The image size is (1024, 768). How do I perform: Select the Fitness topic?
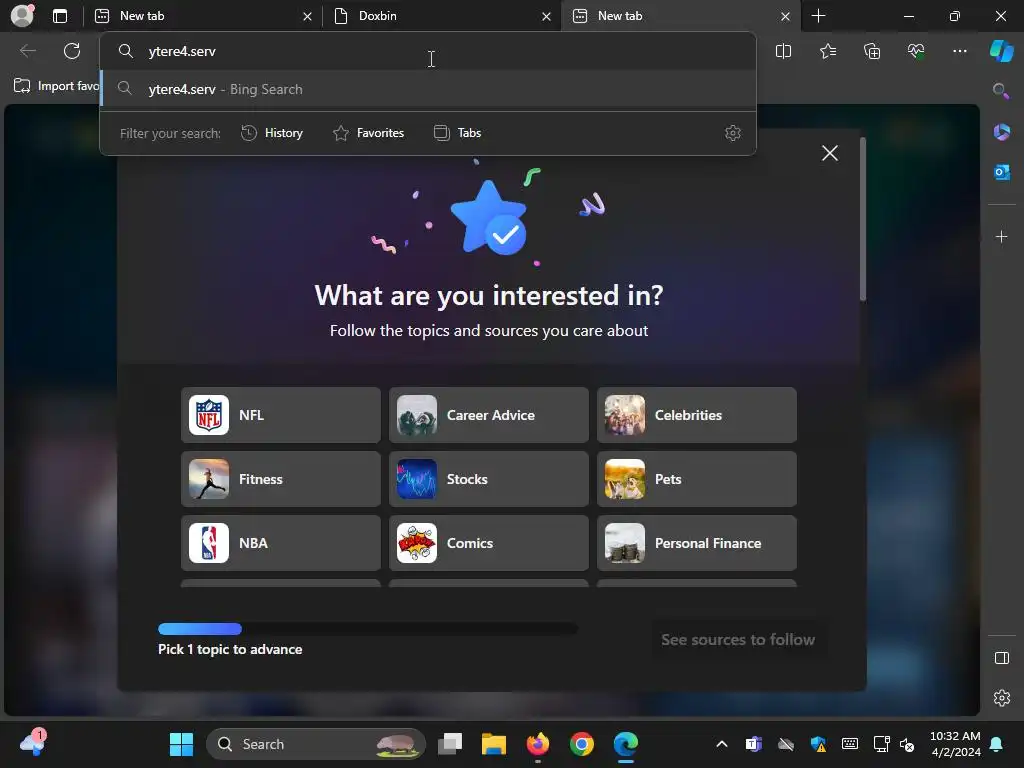point(281,479)
